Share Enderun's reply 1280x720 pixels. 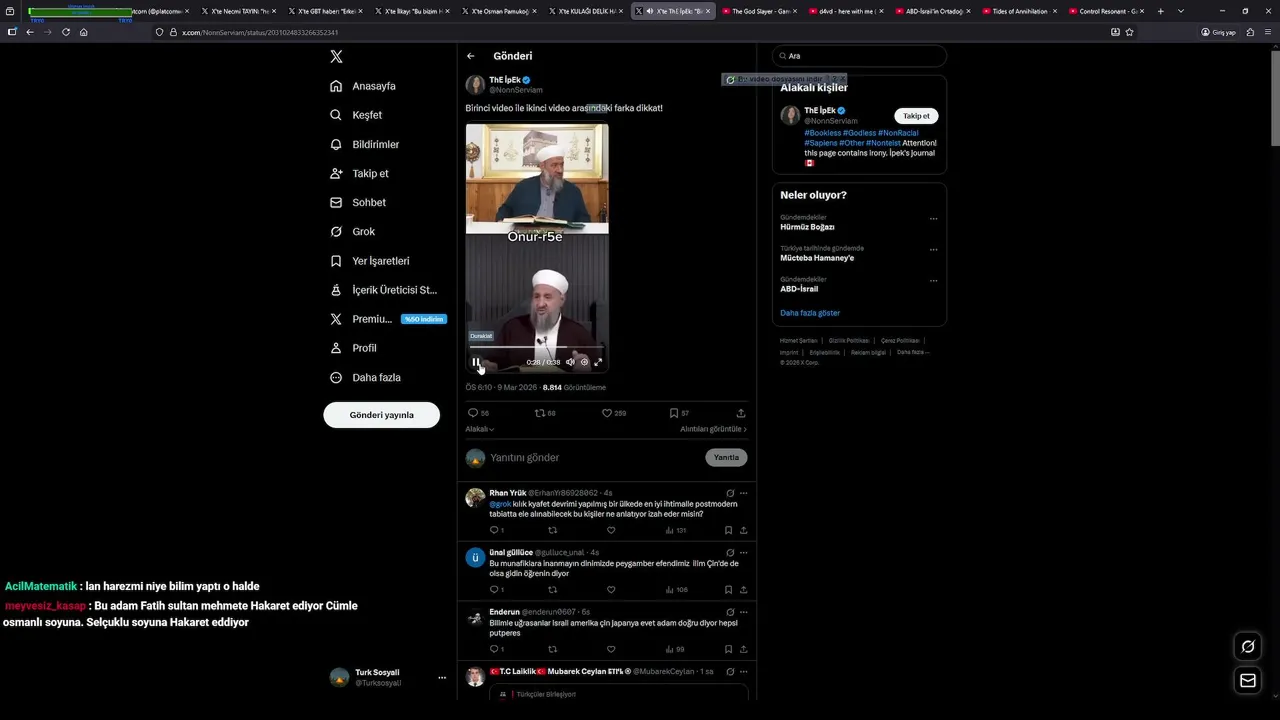click(x=743, y=649)
